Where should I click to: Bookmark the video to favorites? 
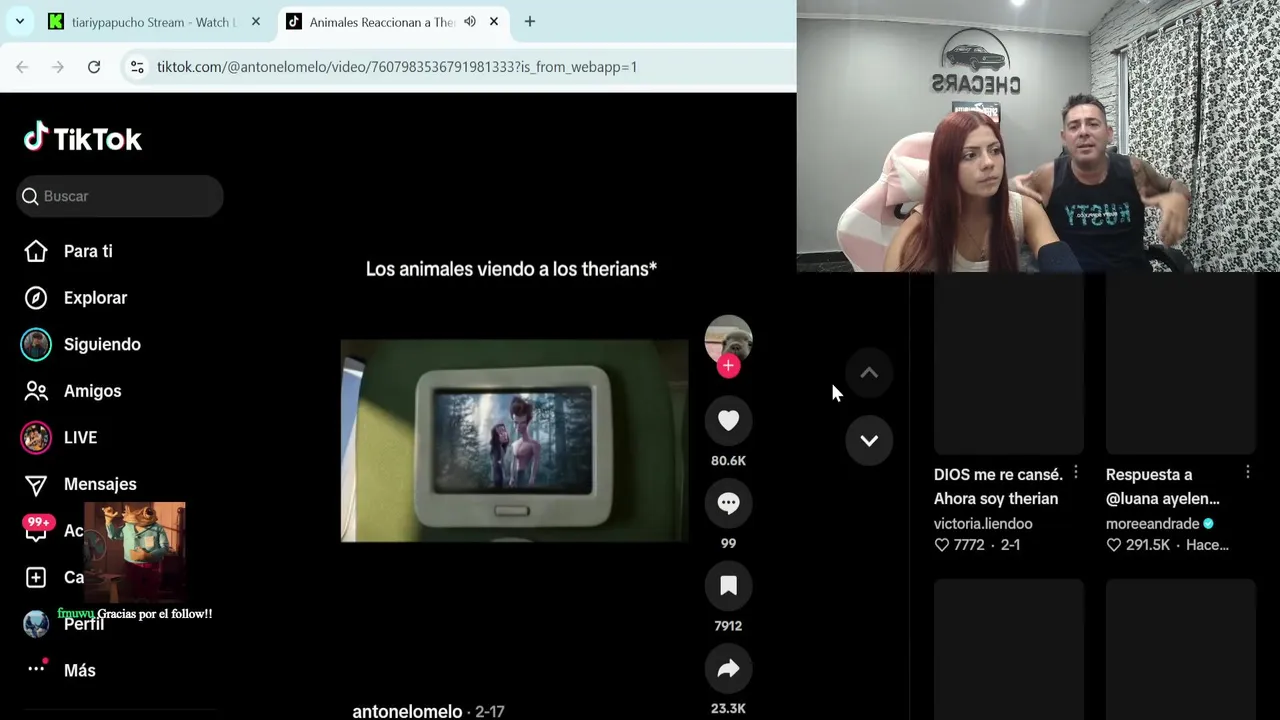click(x=728, y=586)
